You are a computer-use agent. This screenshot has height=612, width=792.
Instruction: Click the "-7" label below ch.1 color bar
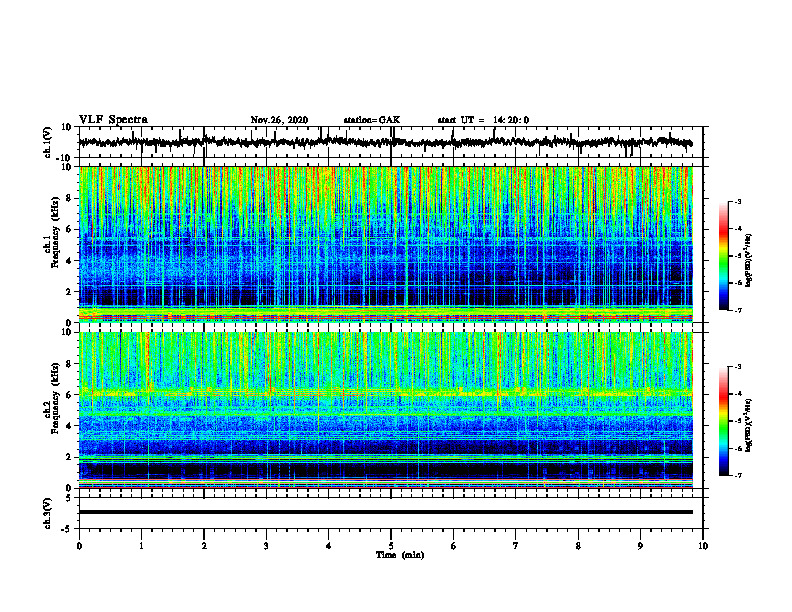pyautogui.click(x=737, y=310)
